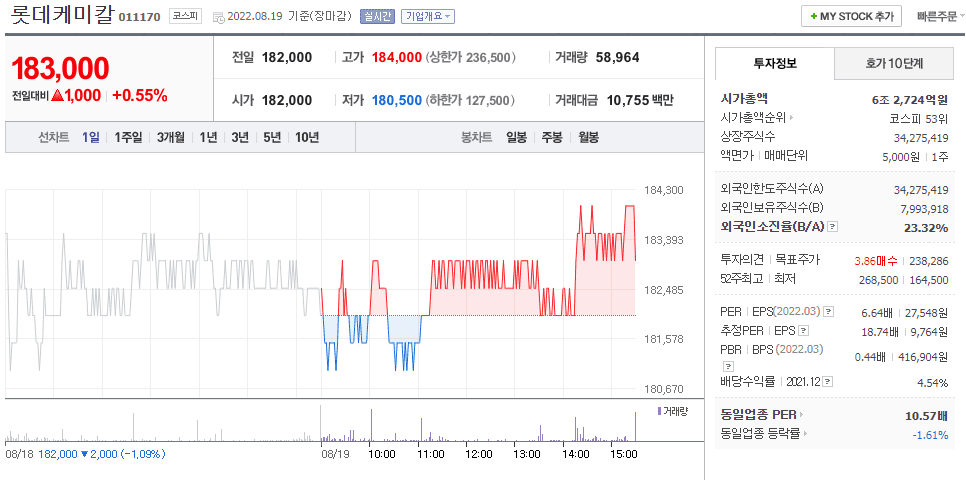Click the help icon beside 외국인소진율(B/A)

click(x=832, y=227)
